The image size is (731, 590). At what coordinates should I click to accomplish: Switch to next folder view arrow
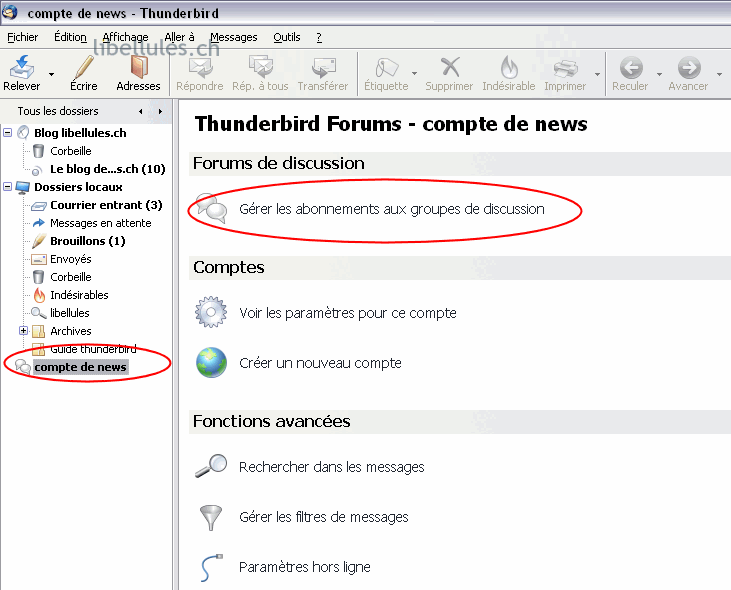[160, 111]
